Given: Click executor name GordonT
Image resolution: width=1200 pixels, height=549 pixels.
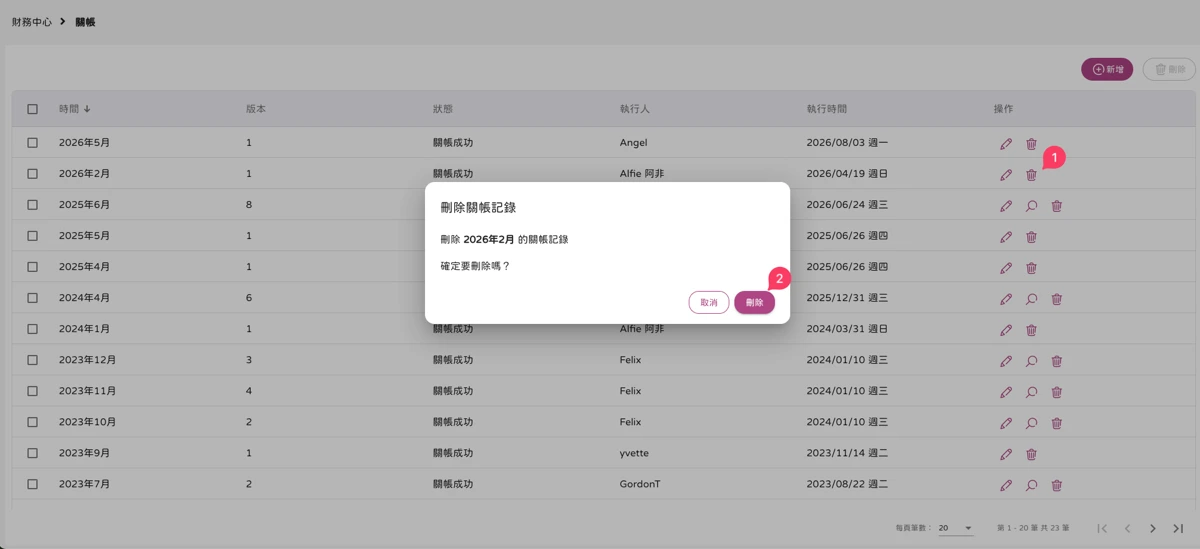Looking at the screenshot, I should tap(640, 484).
